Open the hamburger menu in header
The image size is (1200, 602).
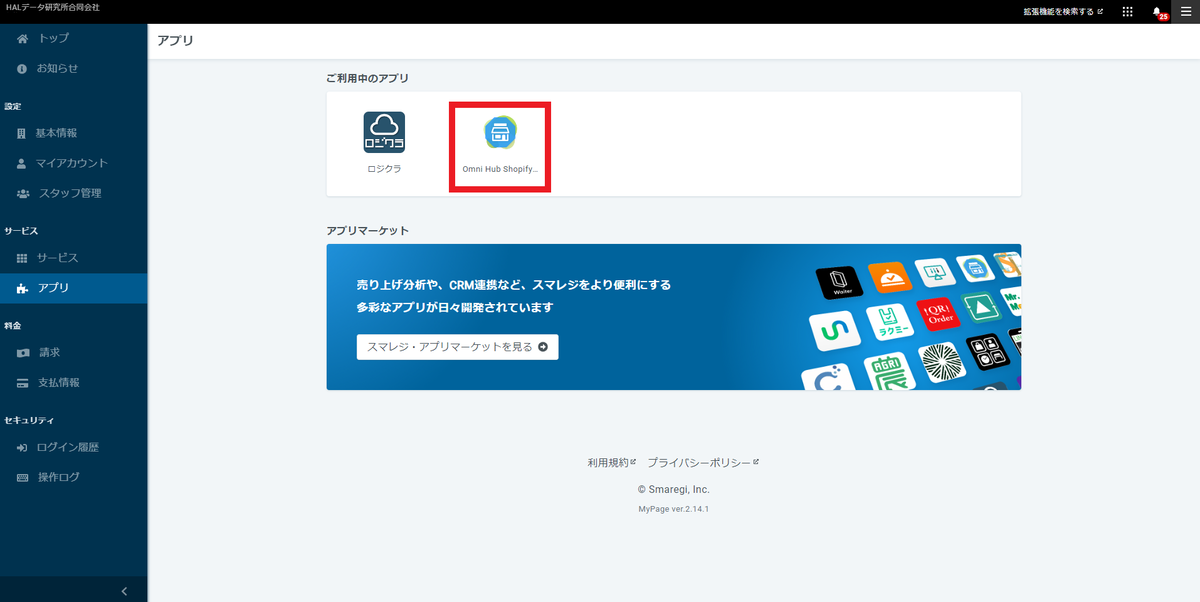[1186, 12]
